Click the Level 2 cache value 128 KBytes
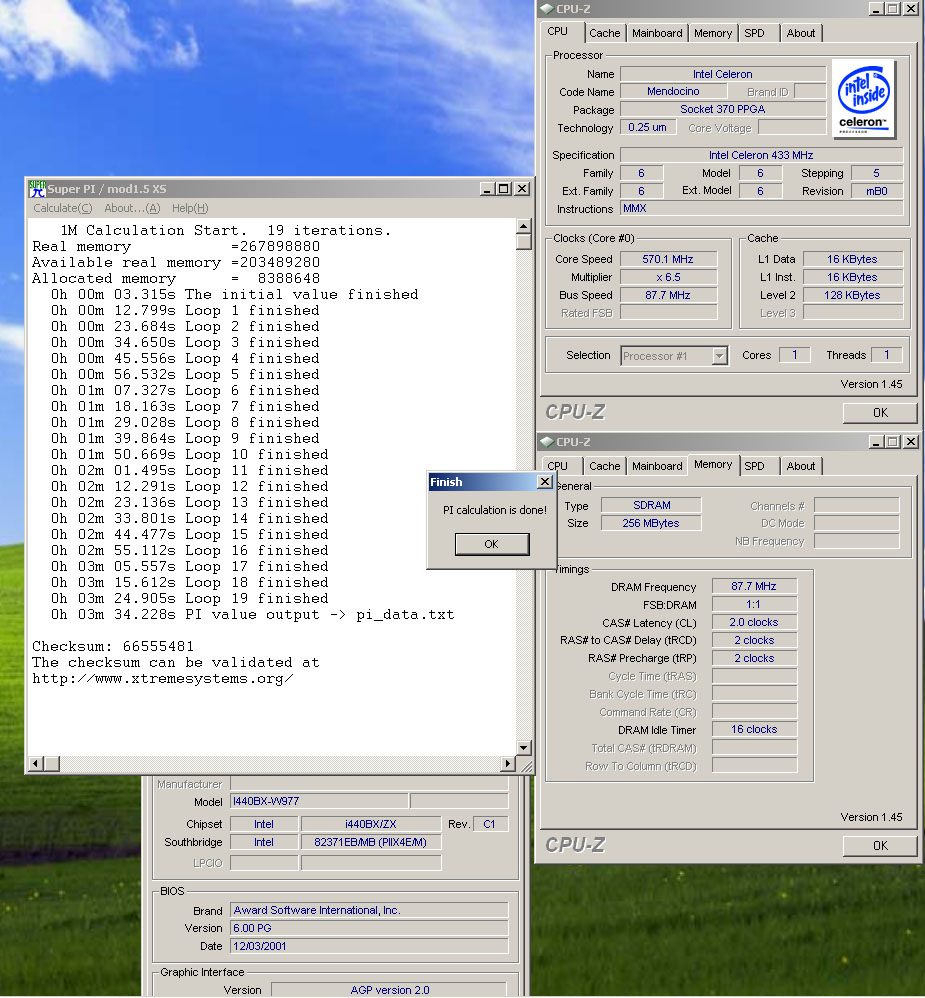The width and height of the screenshot is (925, 998). (x=852, y=295)
